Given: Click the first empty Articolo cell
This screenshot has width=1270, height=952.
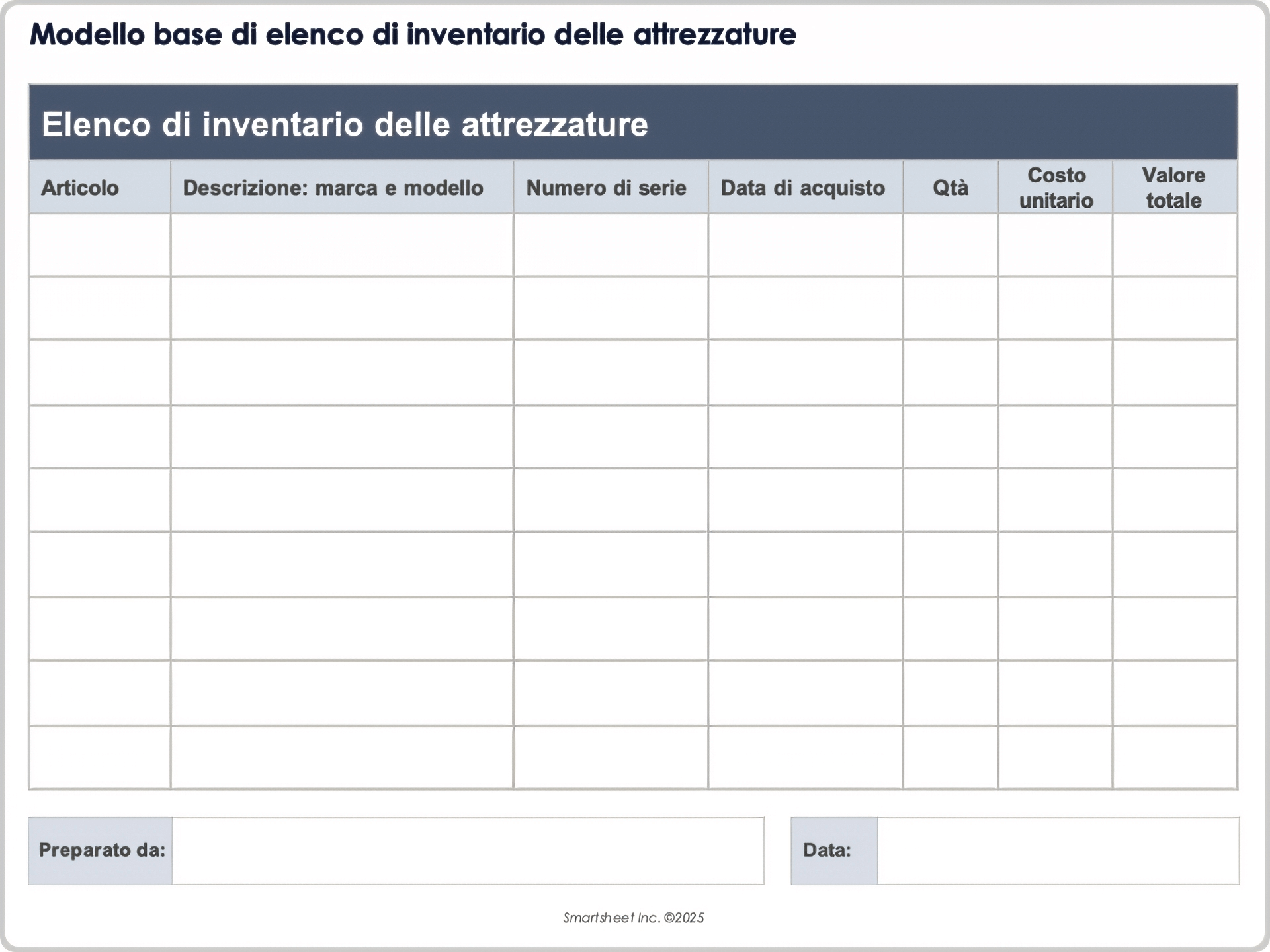Looking at the screenshot, I should coord(99,245).
